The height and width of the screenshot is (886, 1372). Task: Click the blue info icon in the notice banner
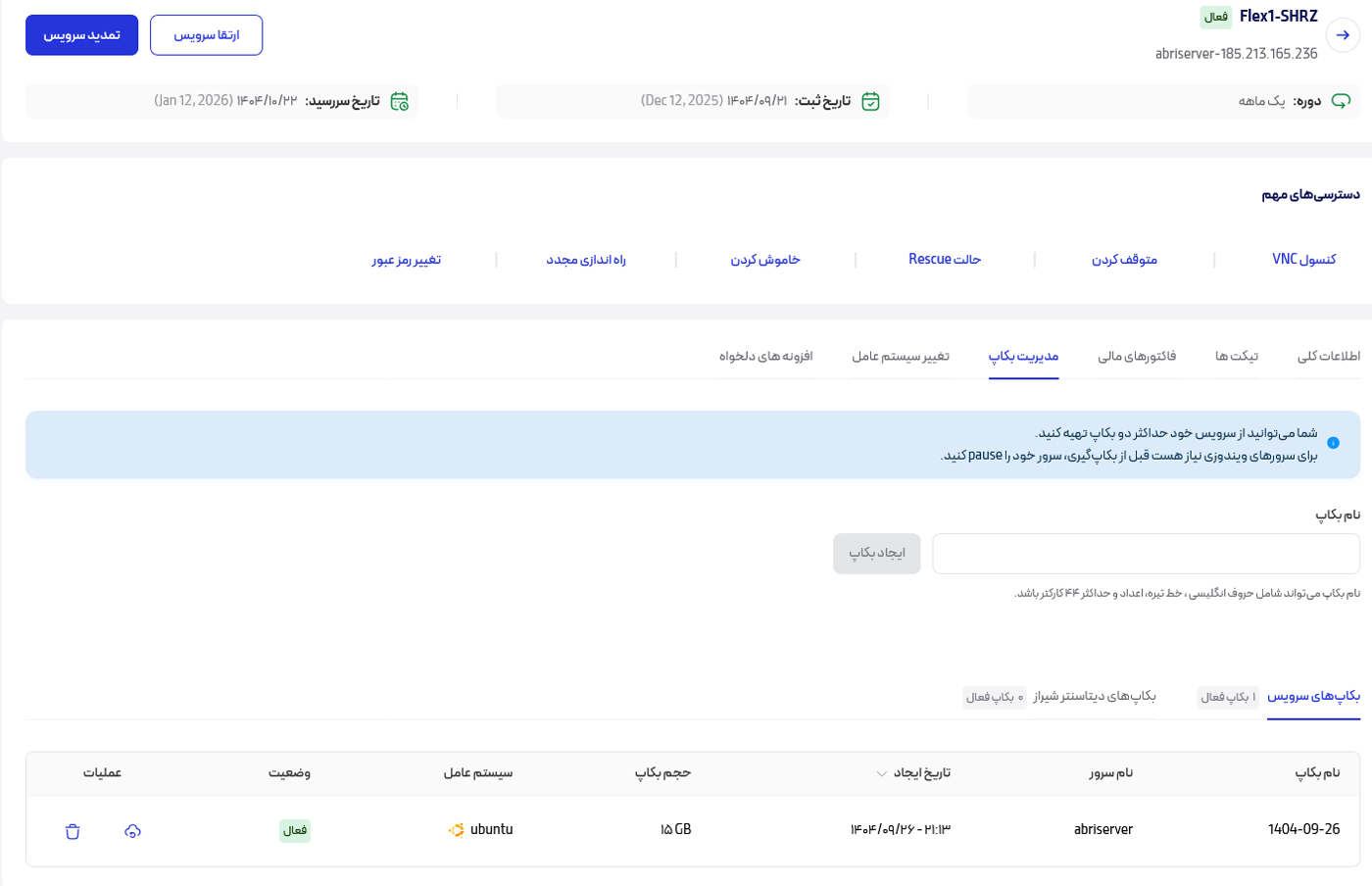click(x=1333, y=443)
